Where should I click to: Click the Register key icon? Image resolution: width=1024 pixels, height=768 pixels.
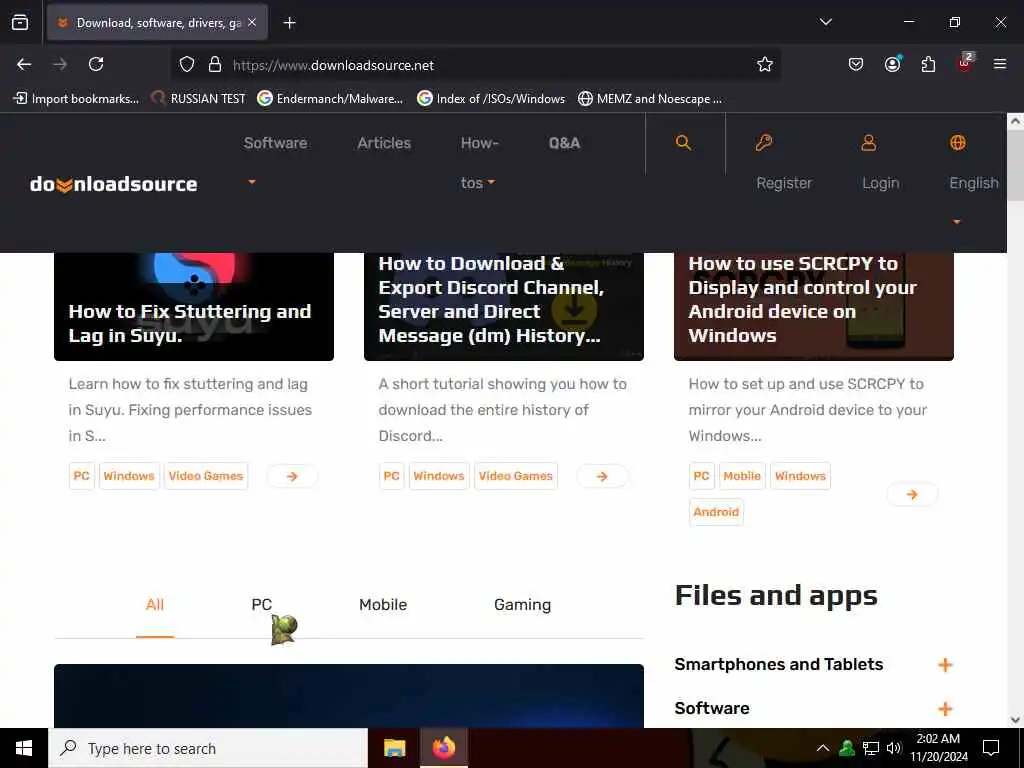tap(763, 142)
